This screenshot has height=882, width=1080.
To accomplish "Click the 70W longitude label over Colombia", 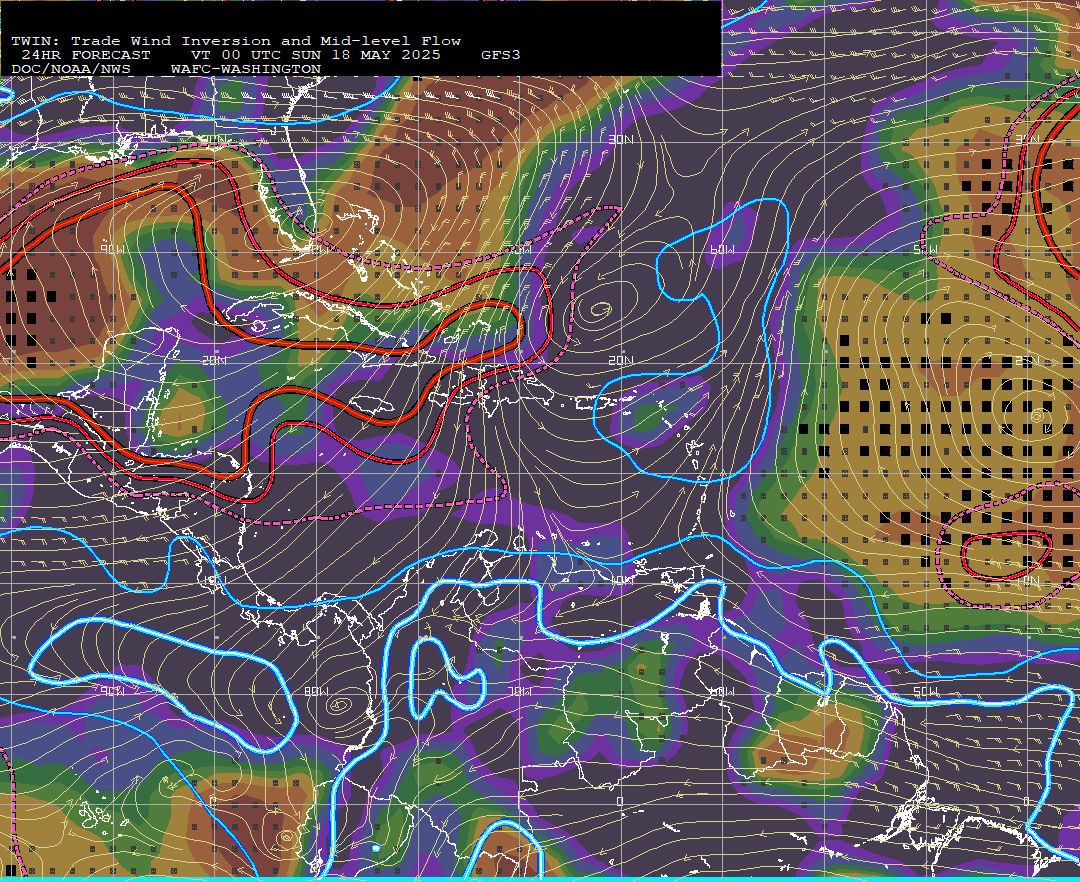I will pyautogui.click(x=519, y=691).
